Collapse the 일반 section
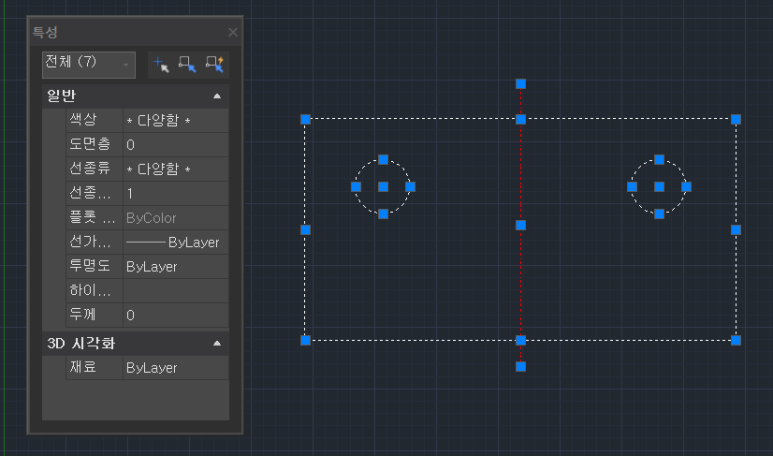This screenshot has height=456, width=773. [x=217, y=96]
